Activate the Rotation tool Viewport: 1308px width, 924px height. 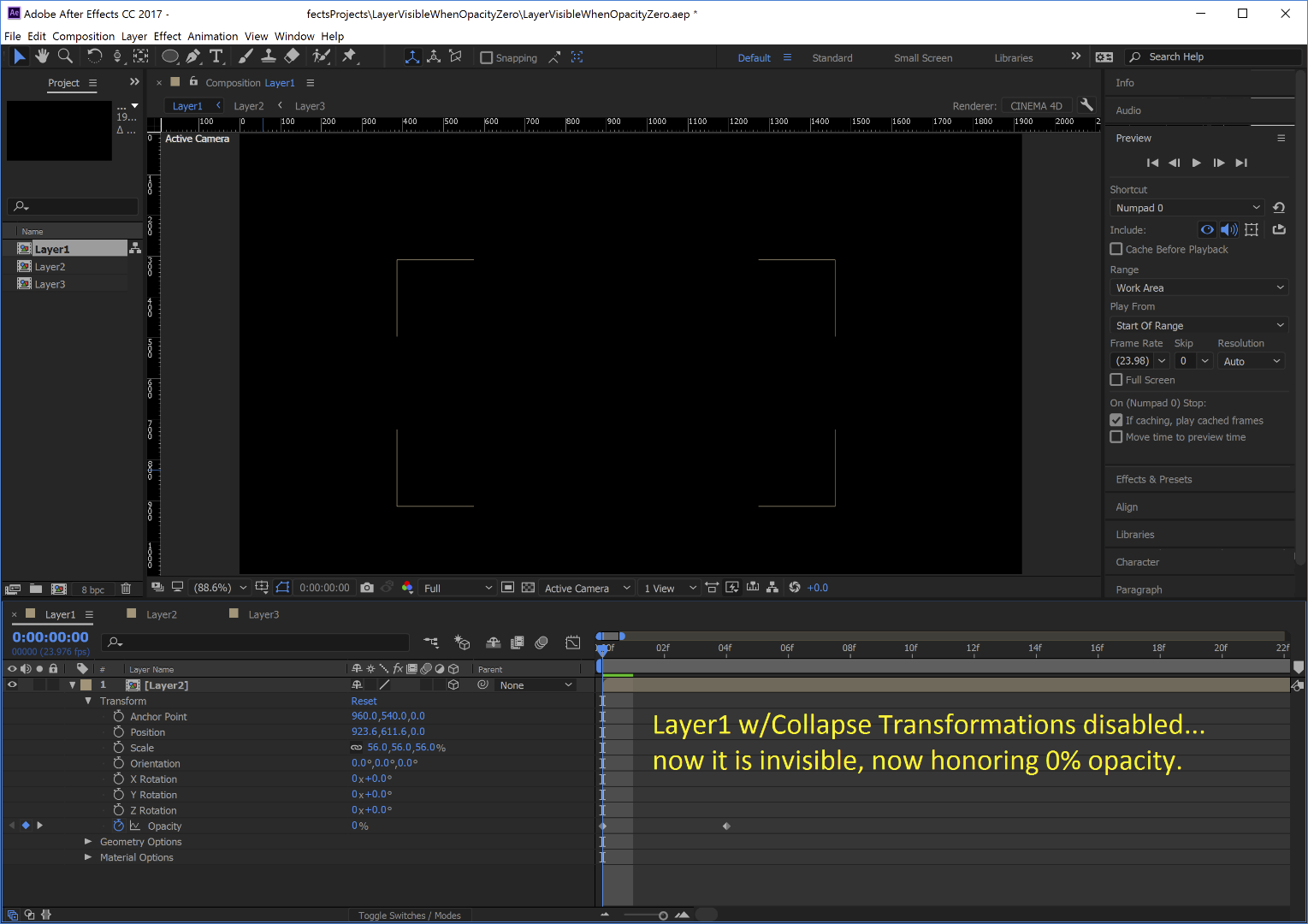tap(94, 56)
